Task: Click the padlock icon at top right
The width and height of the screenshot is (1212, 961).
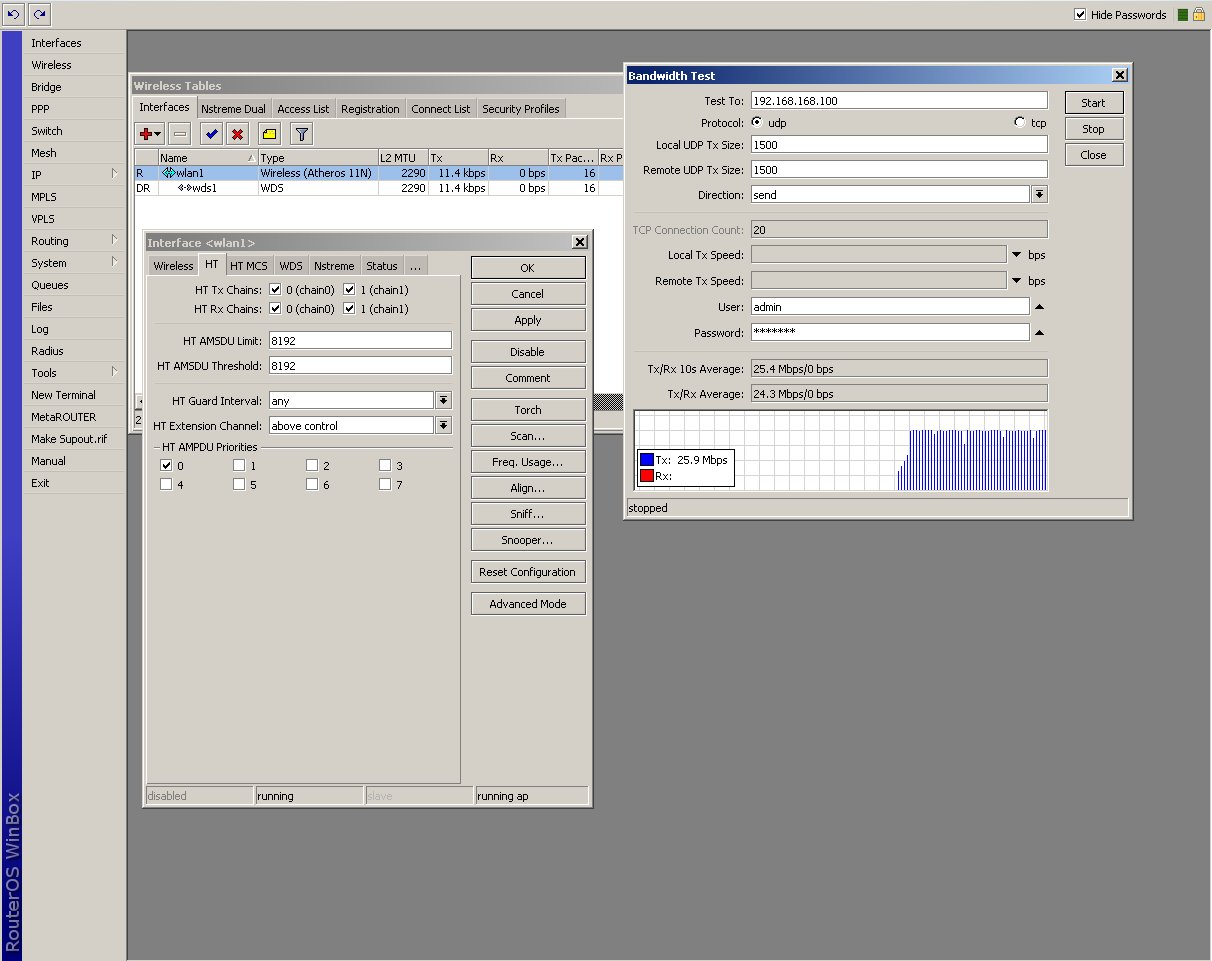Action: click(1198, 15)
